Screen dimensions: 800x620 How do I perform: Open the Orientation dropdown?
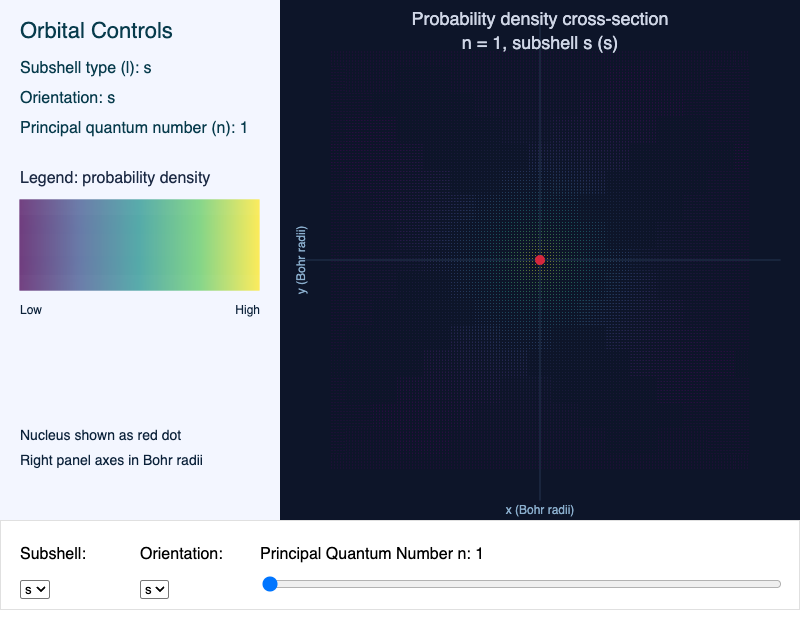tap(154, 589)
